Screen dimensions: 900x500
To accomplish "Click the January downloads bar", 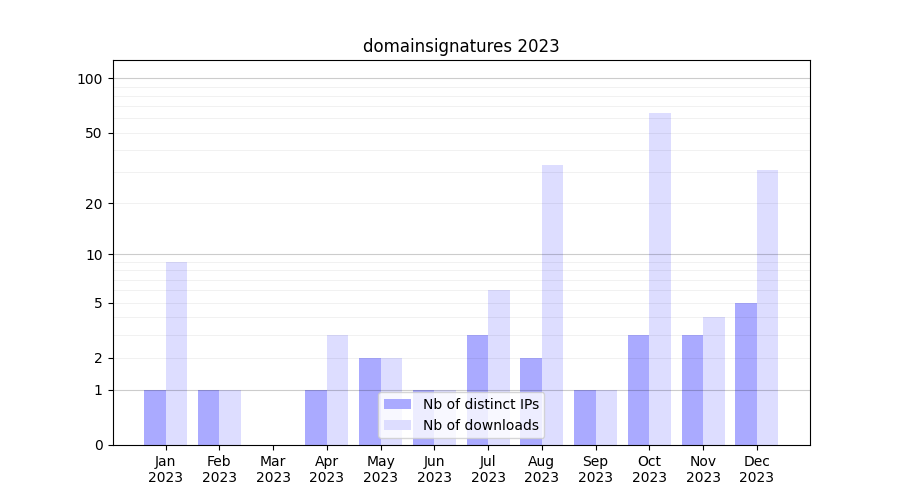I will 177,353.
